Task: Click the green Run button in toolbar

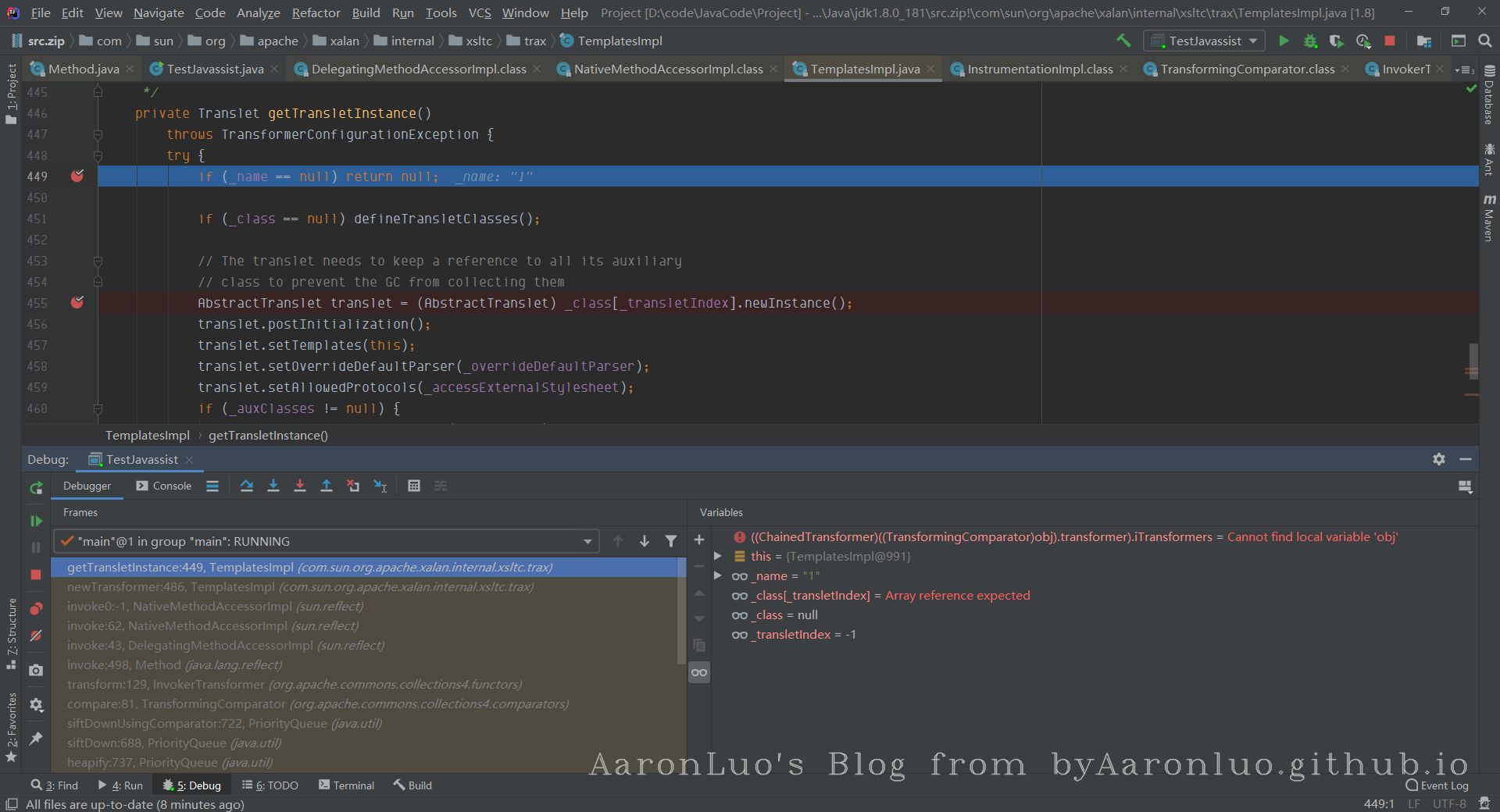Action: 1284,41
